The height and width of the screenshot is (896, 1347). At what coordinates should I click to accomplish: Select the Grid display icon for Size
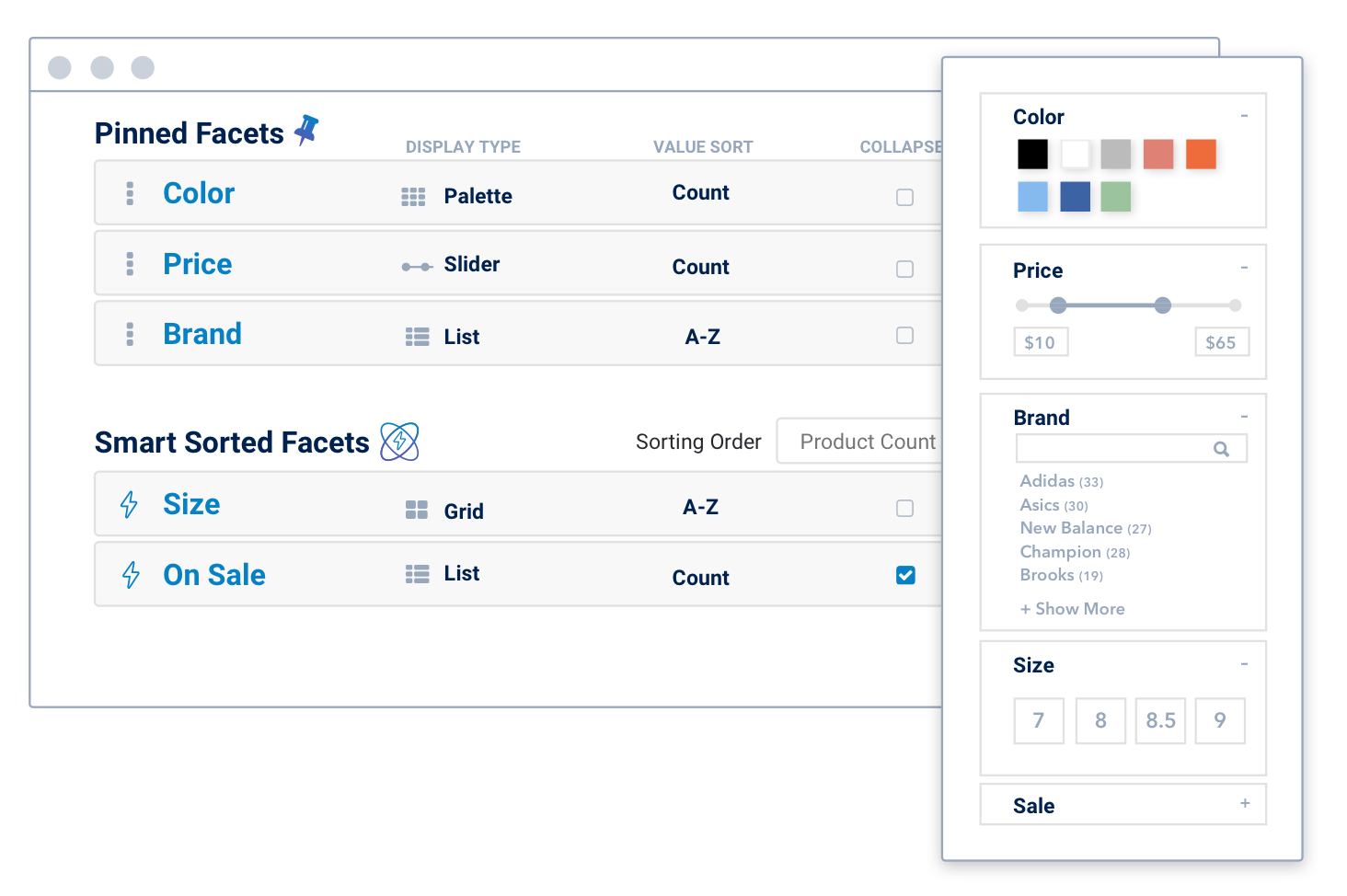pos(416,509)
